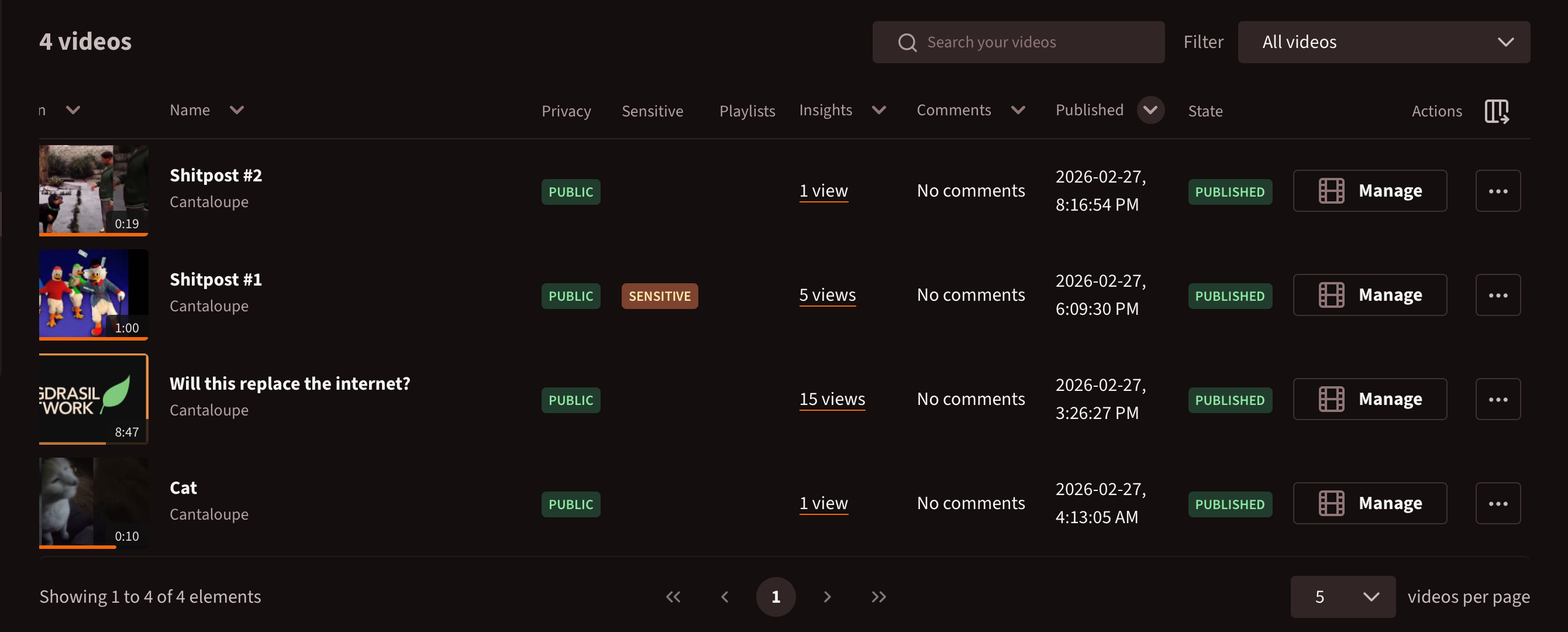
Task: Go to next page arrow
Action: coord(827,597)
